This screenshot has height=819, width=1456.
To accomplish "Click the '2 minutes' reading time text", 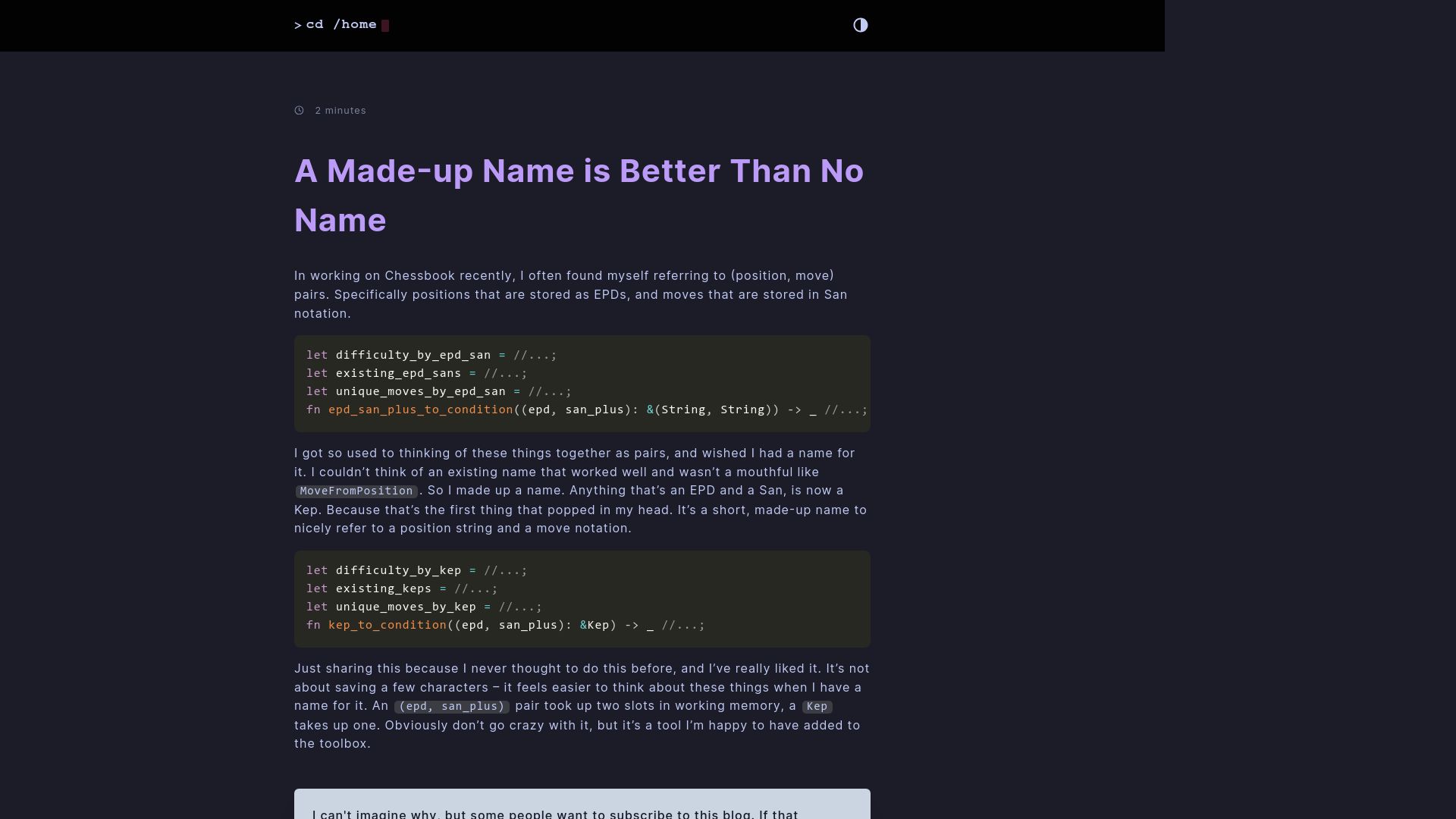I will [x=340, y=111].
